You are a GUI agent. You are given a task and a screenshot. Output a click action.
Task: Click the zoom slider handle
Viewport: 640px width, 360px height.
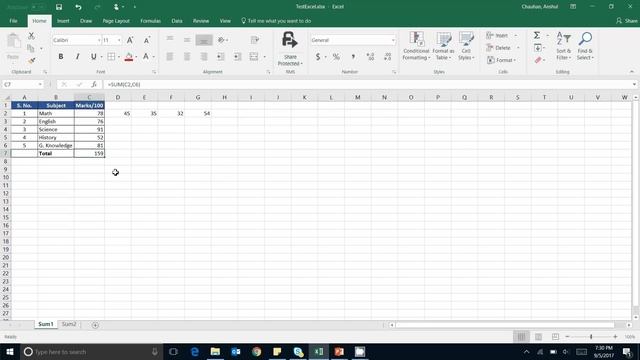click(591, 337)
